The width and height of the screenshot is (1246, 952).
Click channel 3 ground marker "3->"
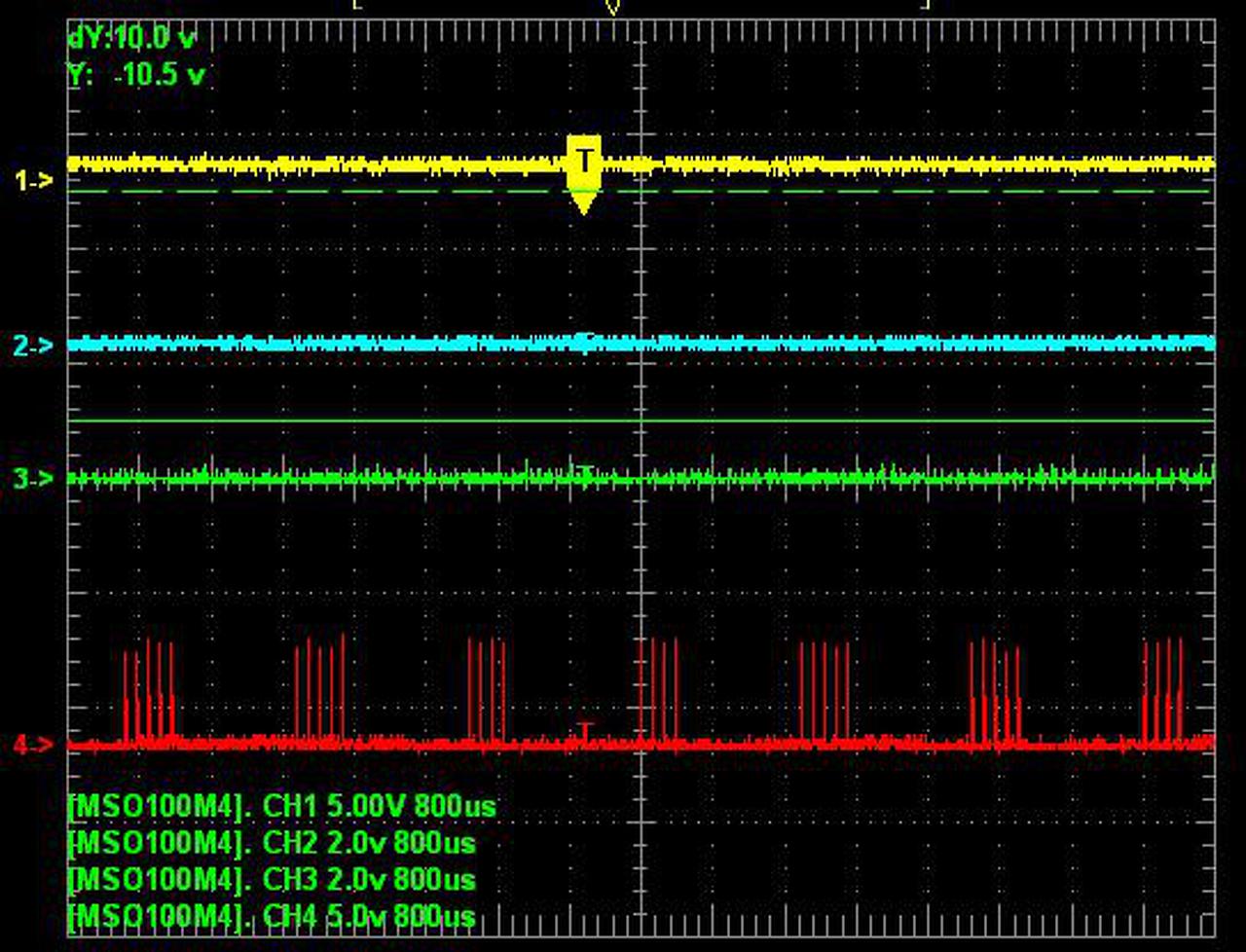tap(33, 479)
